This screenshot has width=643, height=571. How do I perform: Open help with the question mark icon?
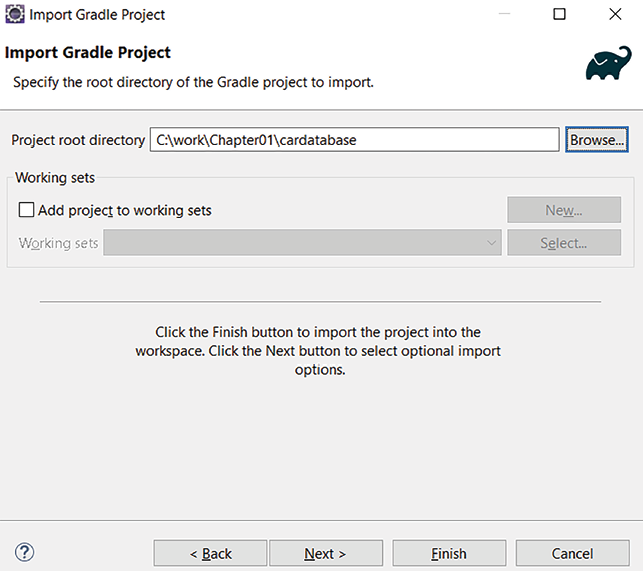25,552
